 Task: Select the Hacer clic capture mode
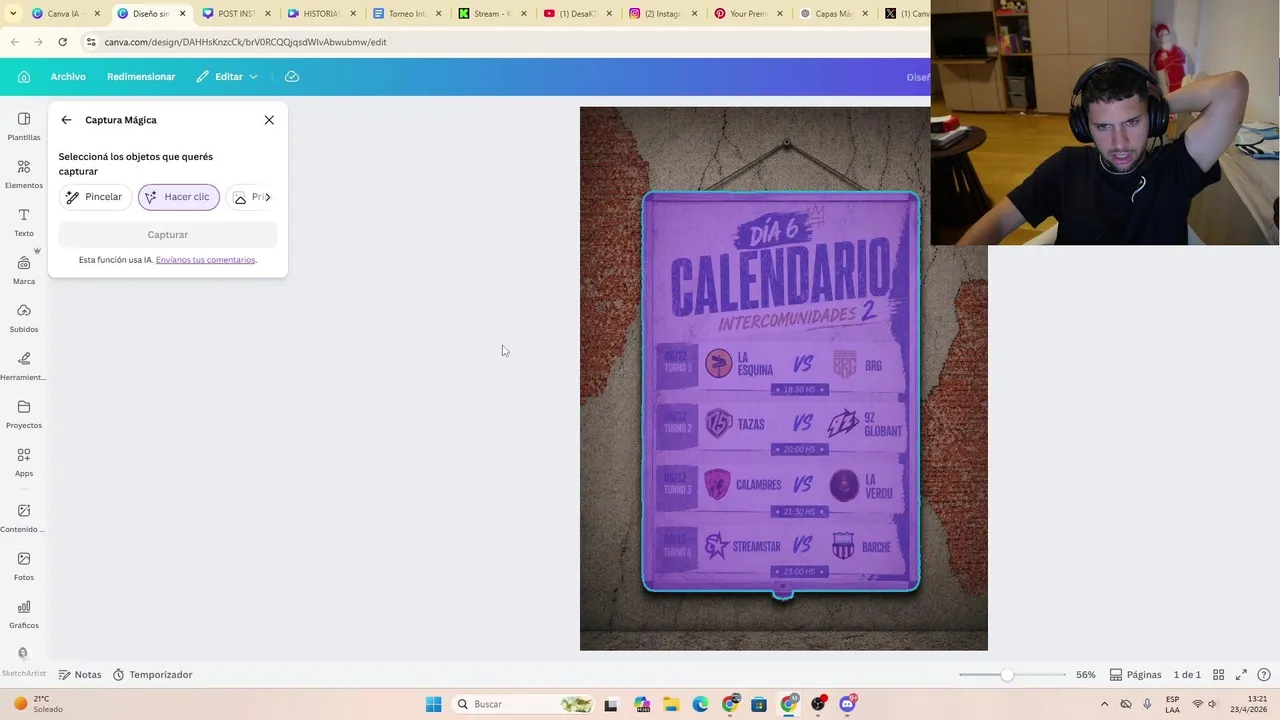(x=179, y=197)
